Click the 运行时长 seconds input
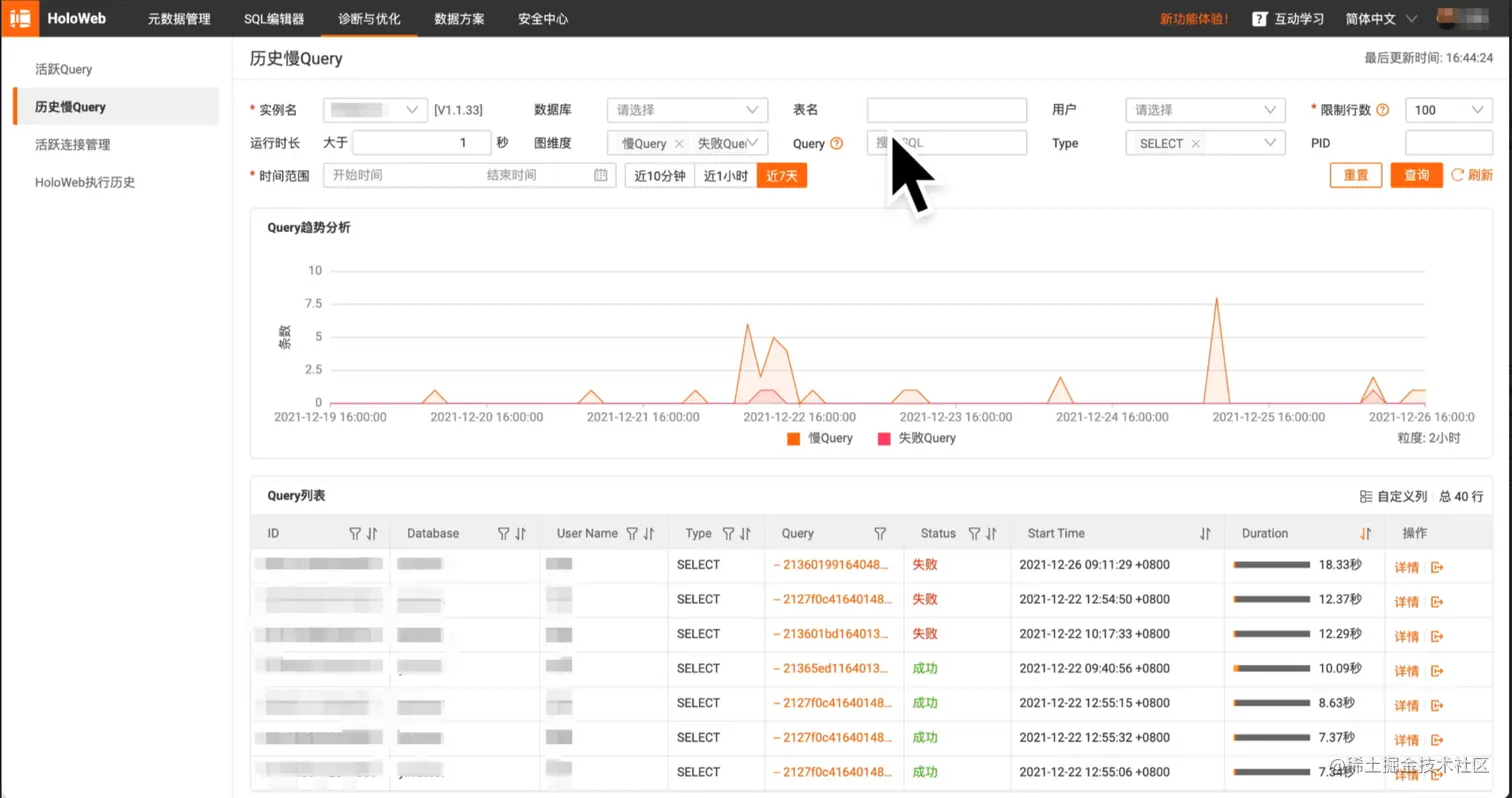 point(422,143)
